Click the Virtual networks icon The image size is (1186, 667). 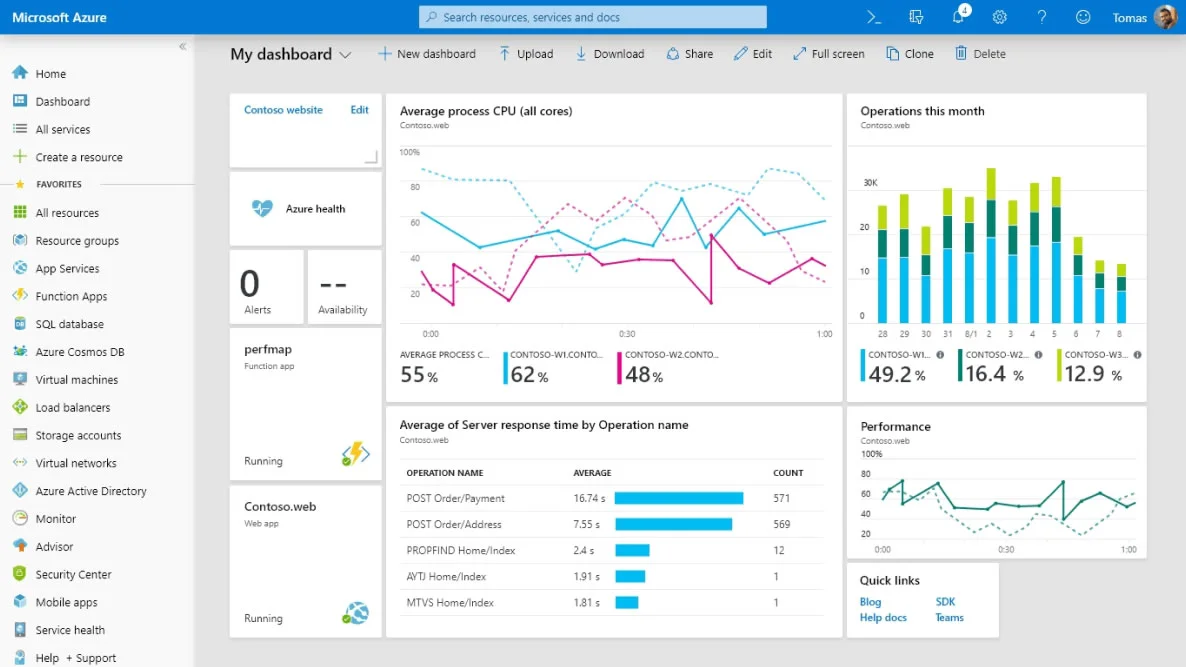(20, 462)
